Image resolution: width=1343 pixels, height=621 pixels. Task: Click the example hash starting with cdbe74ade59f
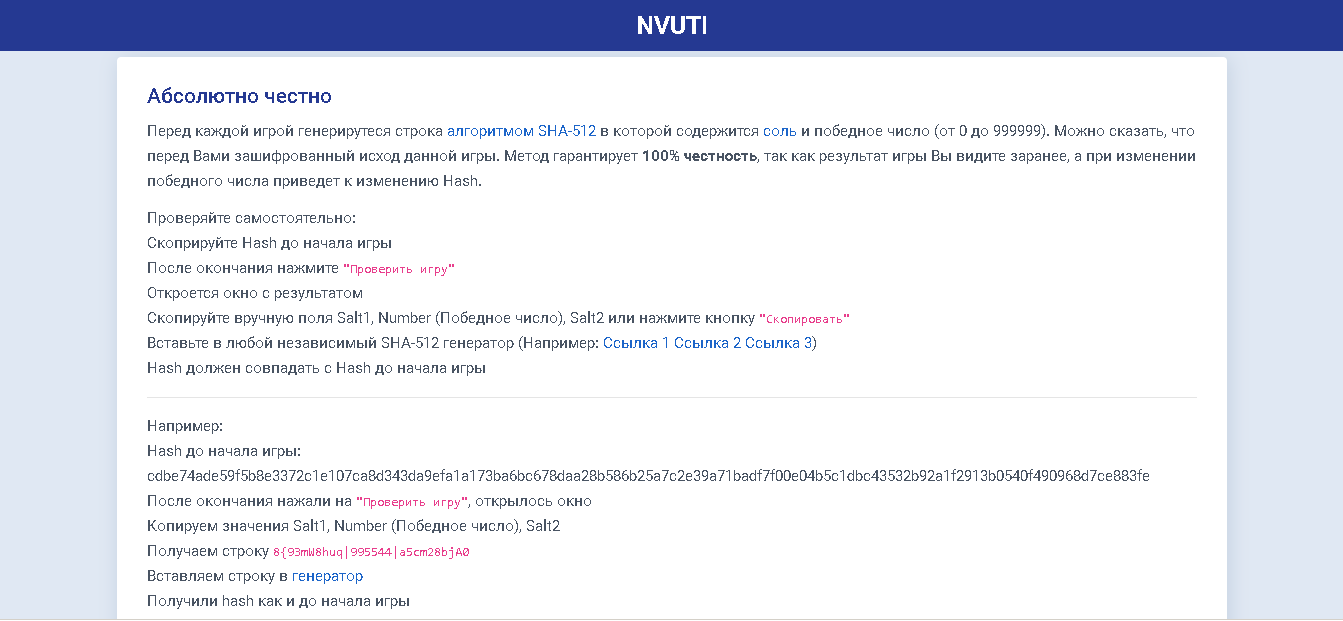[x=648, y=476]
